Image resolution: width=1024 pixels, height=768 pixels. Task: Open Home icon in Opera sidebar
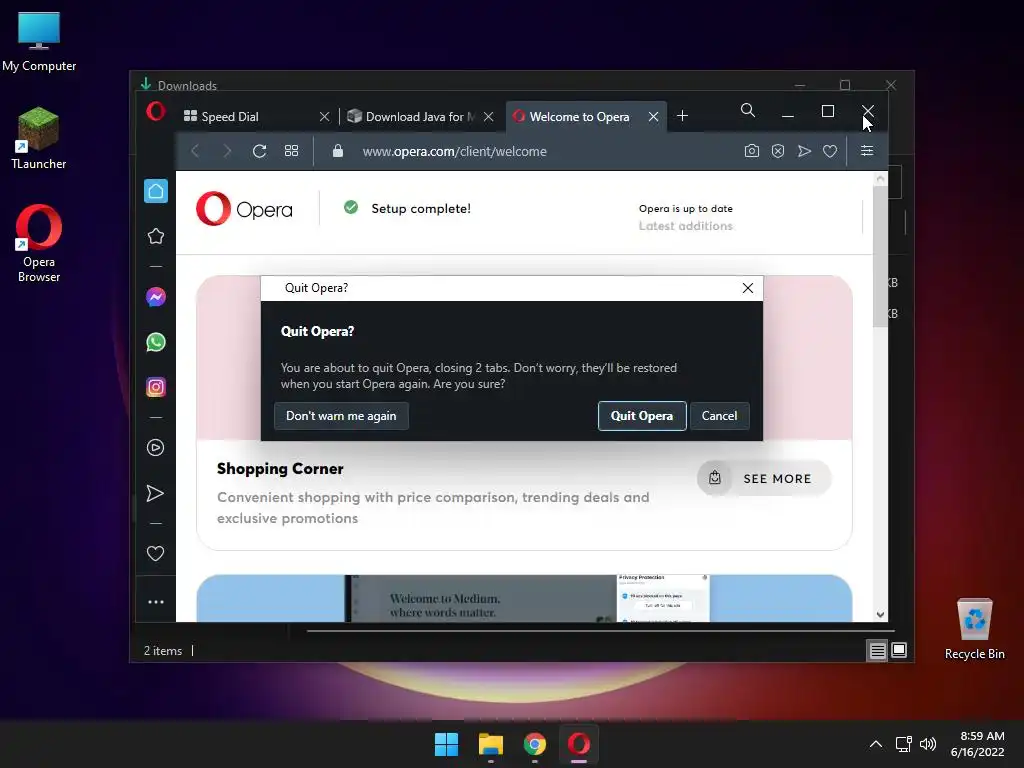(x=155, y=191)
